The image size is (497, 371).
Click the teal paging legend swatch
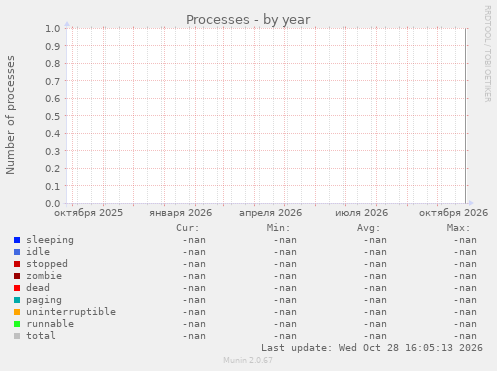tap(17, 300)
